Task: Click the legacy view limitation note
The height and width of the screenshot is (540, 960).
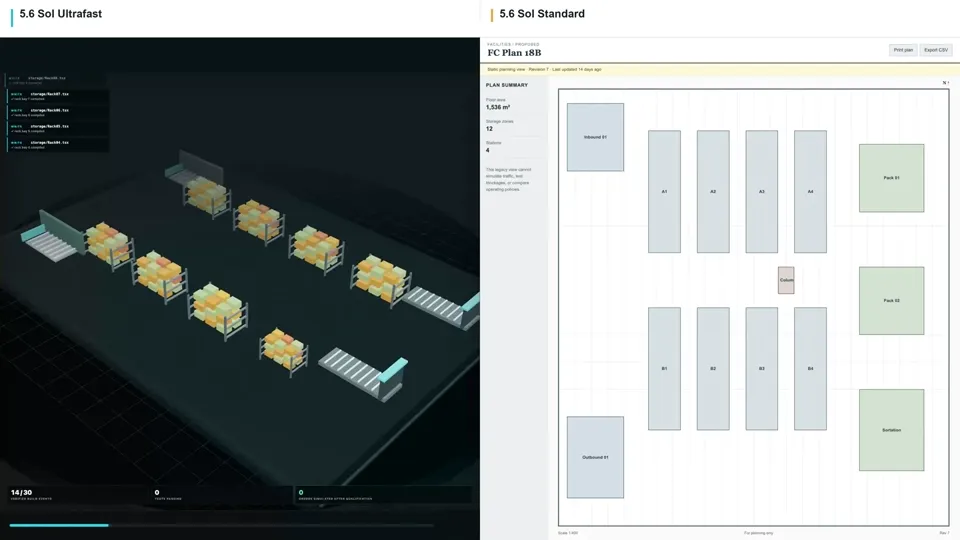Action: click(509, 179)
